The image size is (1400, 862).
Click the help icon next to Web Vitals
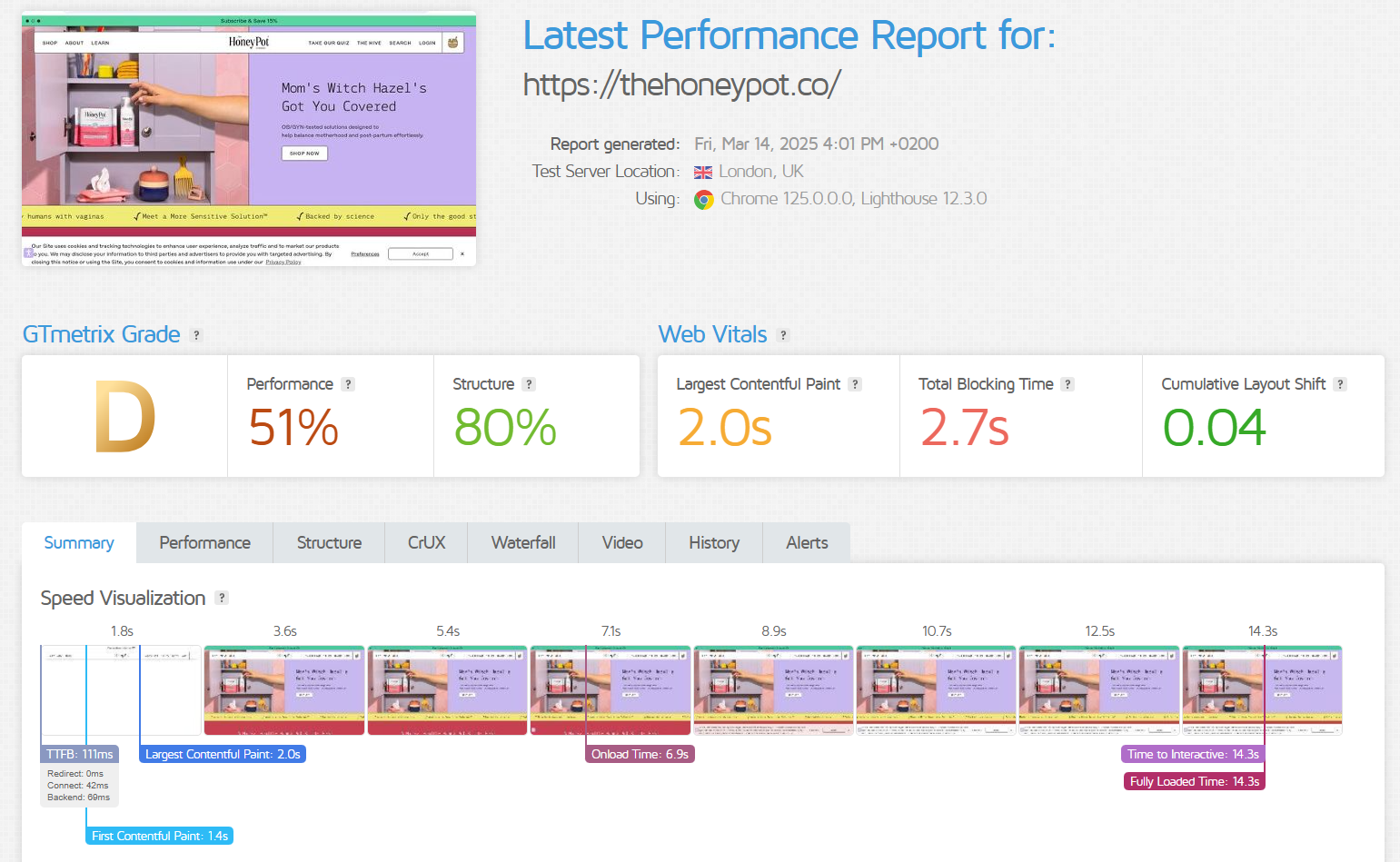coord(783,335)
